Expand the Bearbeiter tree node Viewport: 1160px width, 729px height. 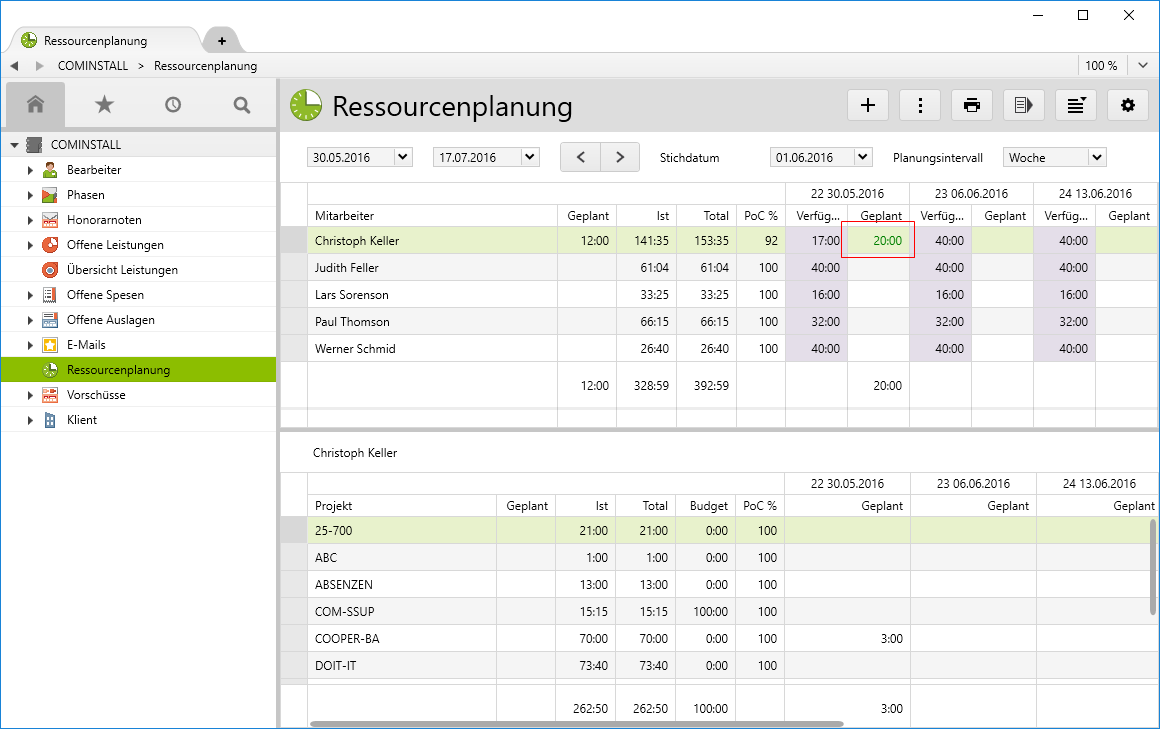(31, 170)
